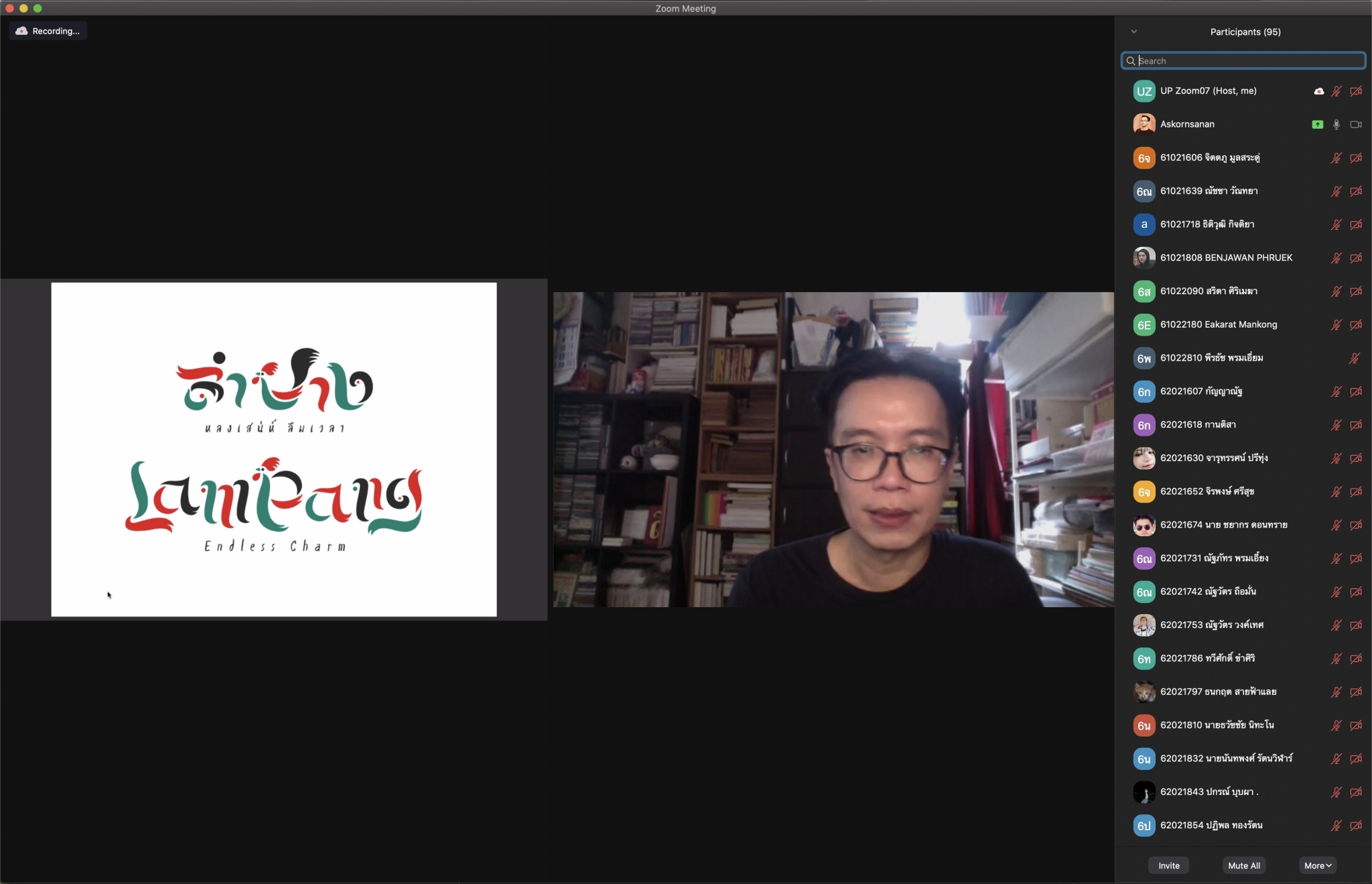Click the 62021753 participant photo avatar
This screenshot has height=884, width=1372.
(x=1144, y=625)
